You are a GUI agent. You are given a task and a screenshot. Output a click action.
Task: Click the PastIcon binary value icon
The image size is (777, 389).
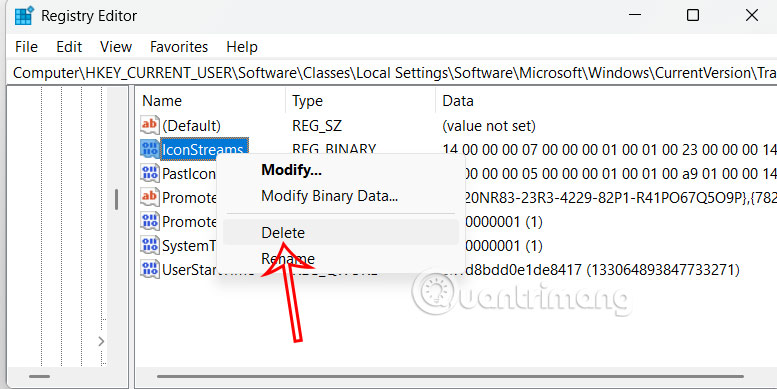(x=150, y=173)
